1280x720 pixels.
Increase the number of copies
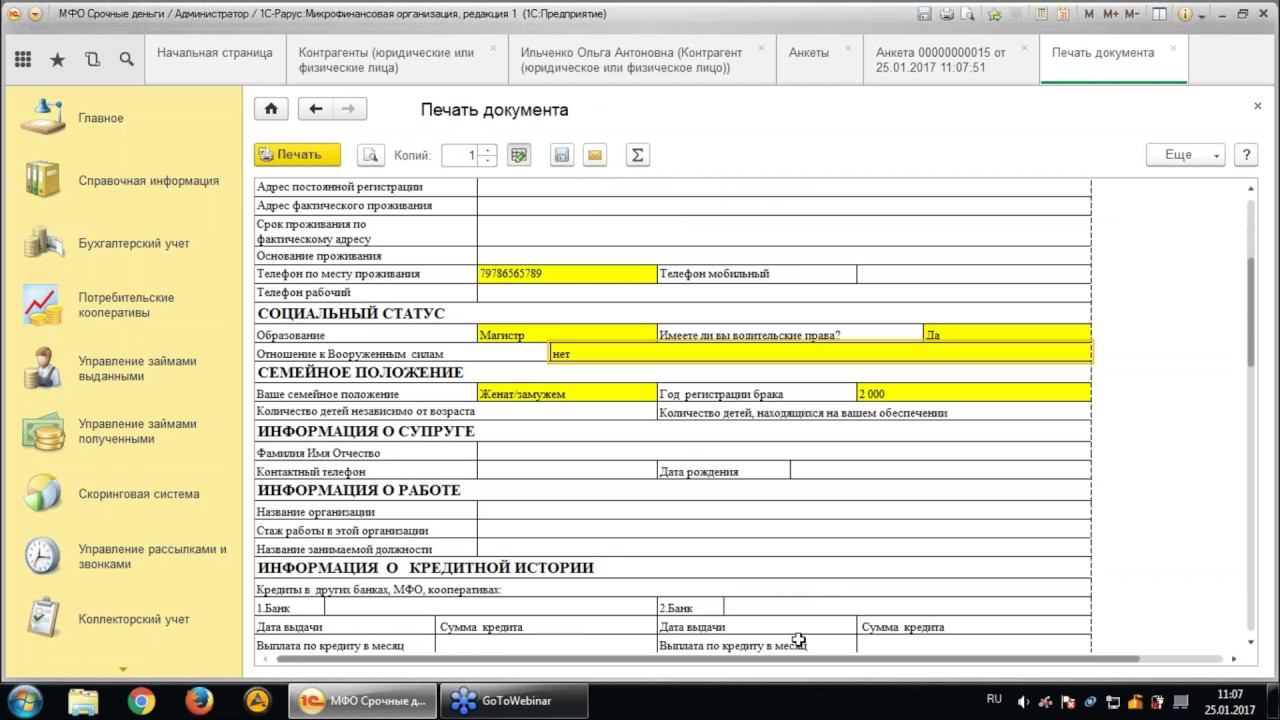point(487,150)
